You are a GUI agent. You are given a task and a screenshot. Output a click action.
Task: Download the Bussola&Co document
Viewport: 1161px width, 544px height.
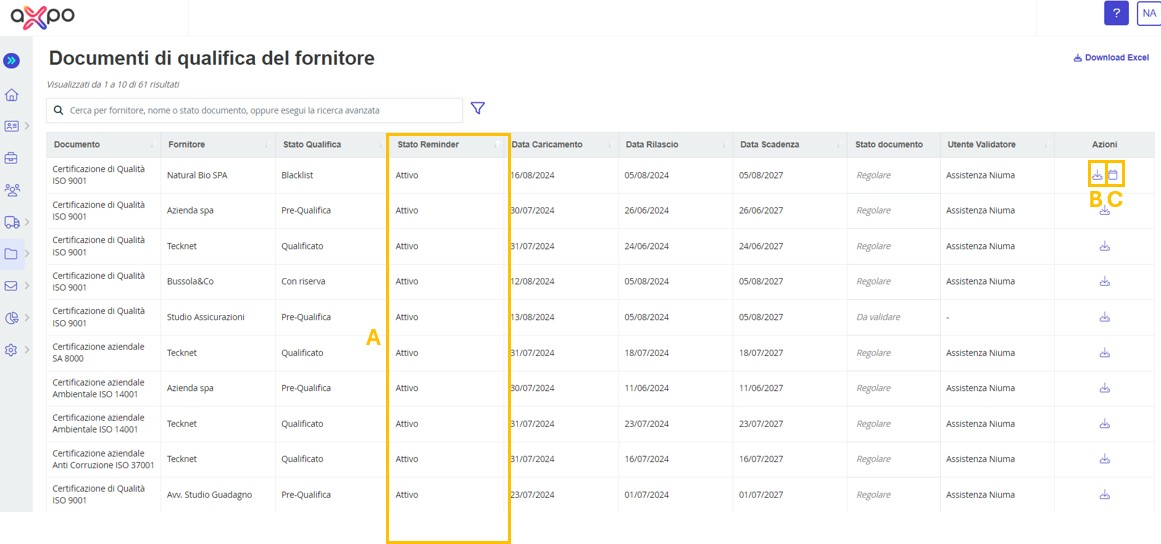(x=1105, y=281)
